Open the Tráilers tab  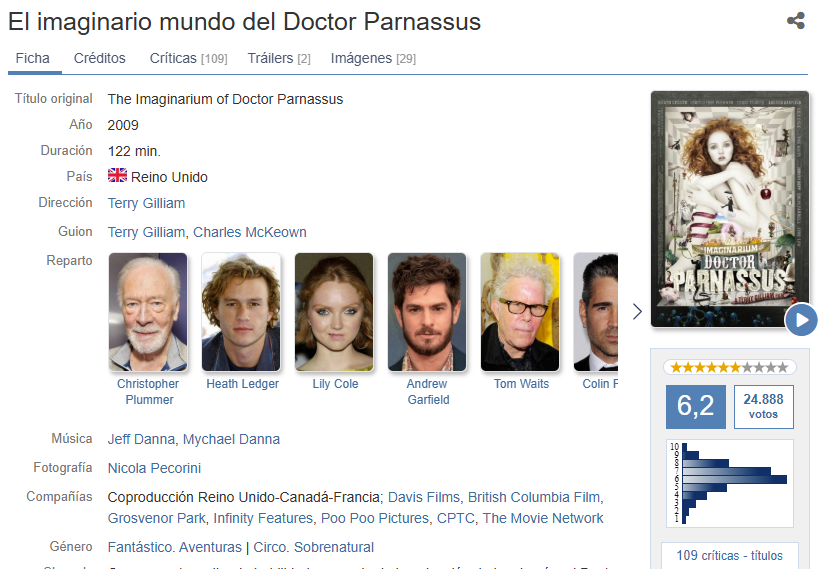279,58
